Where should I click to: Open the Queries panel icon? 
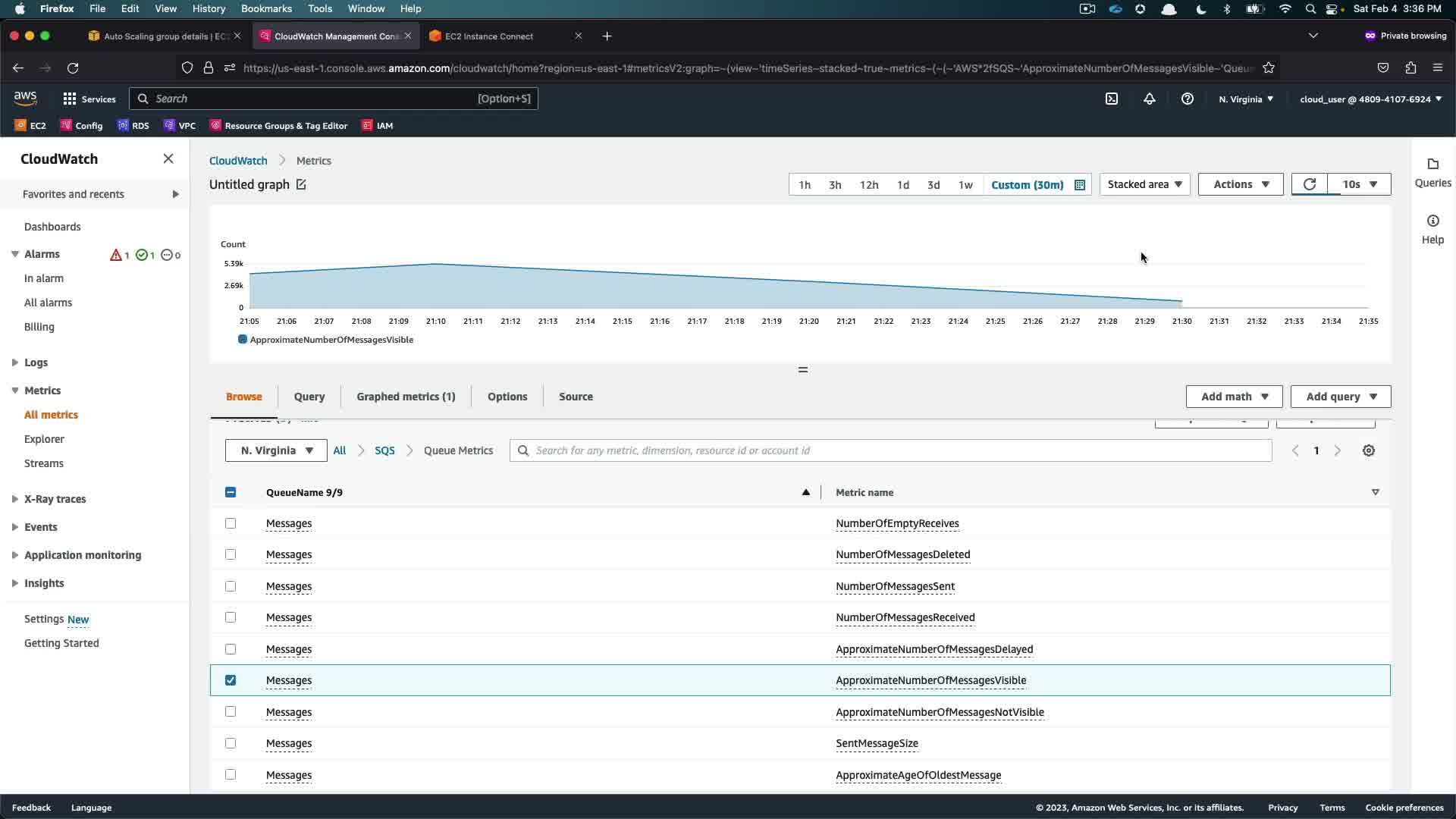(1432, 165)
